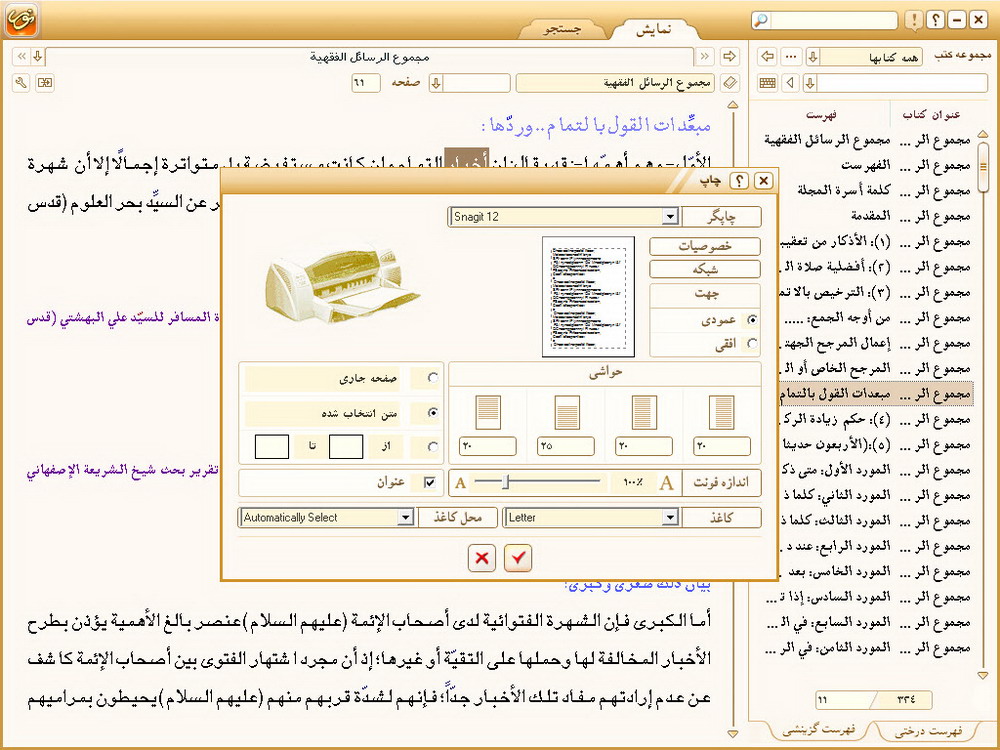Image resolution: width=1000 pixels, height=750 pixels.
Task: Click the چاپگر printer button
Action: 721,217
